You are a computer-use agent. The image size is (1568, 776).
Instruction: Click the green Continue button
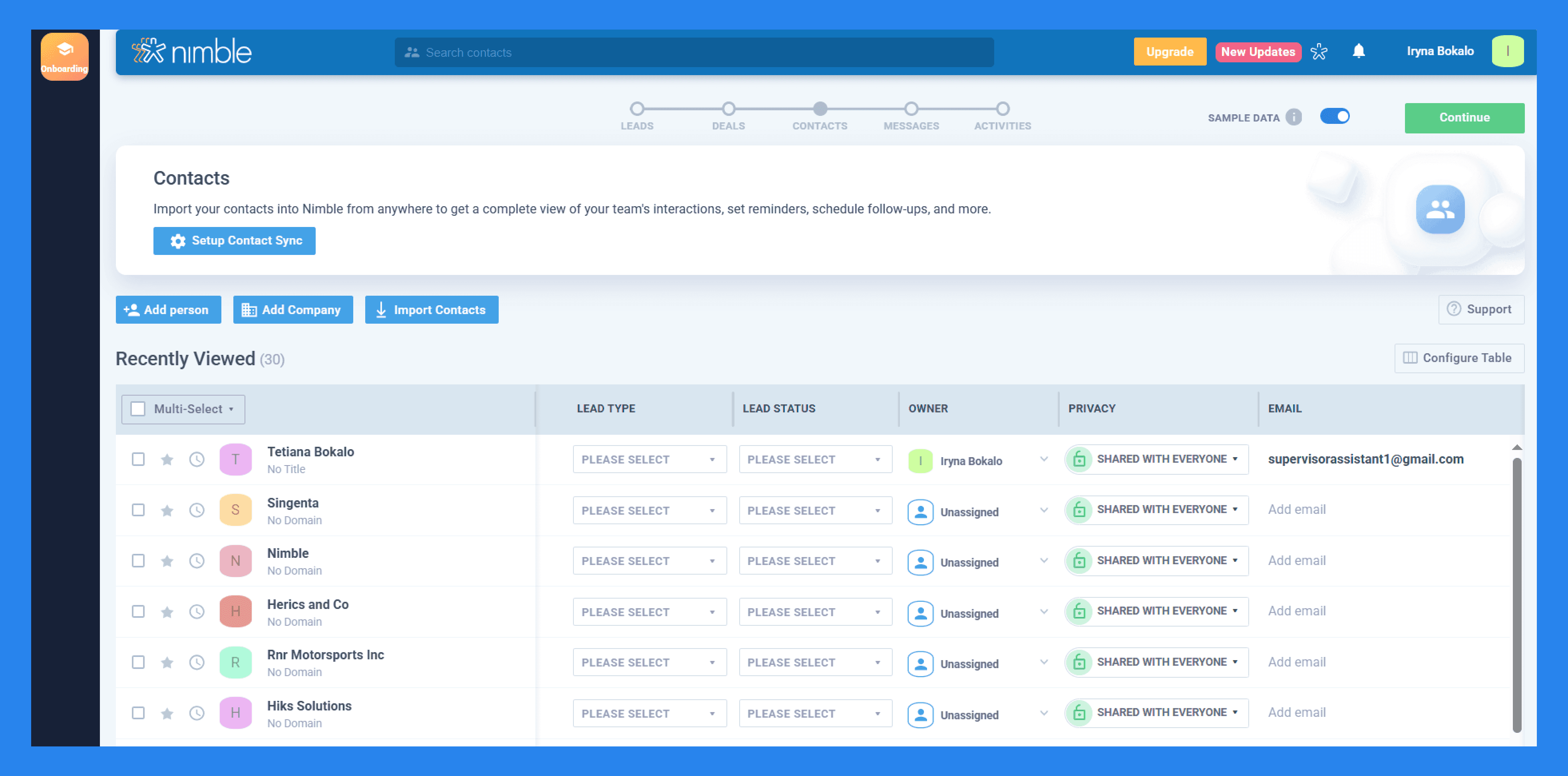tap(1464, 118)
